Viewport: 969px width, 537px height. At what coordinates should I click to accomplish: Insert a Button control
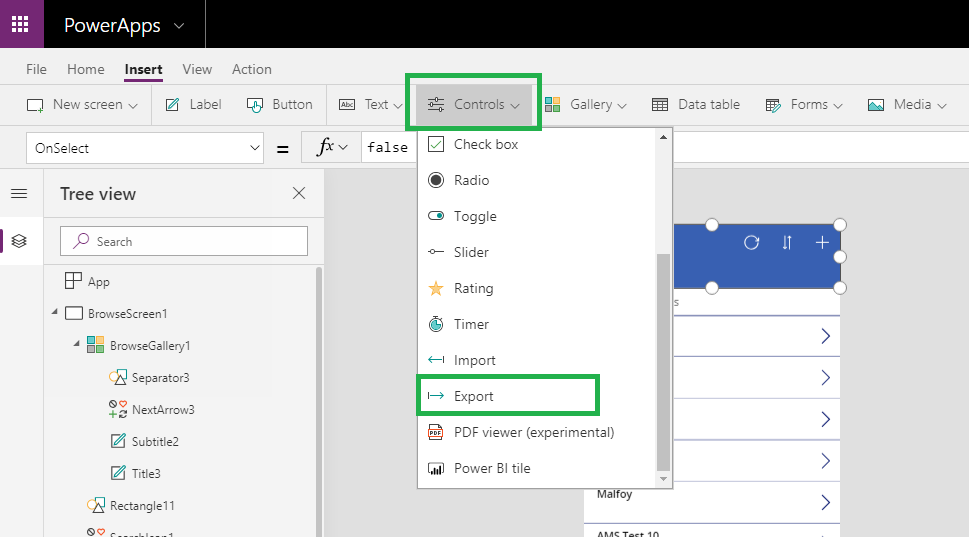tap(279, 104)
